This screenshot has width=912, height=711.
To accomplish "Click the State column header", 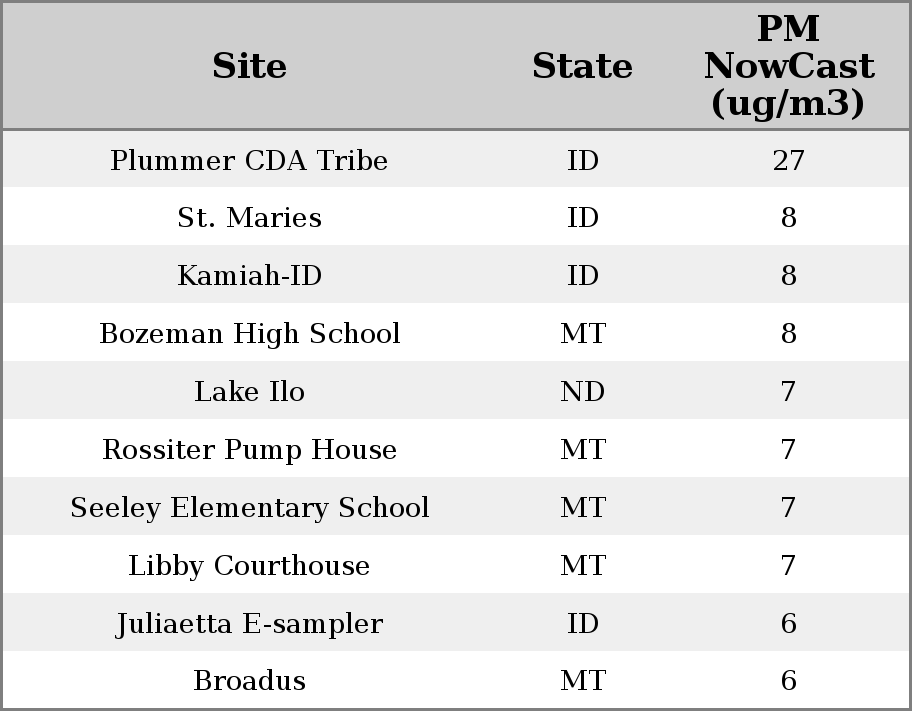I will point(582,66).
